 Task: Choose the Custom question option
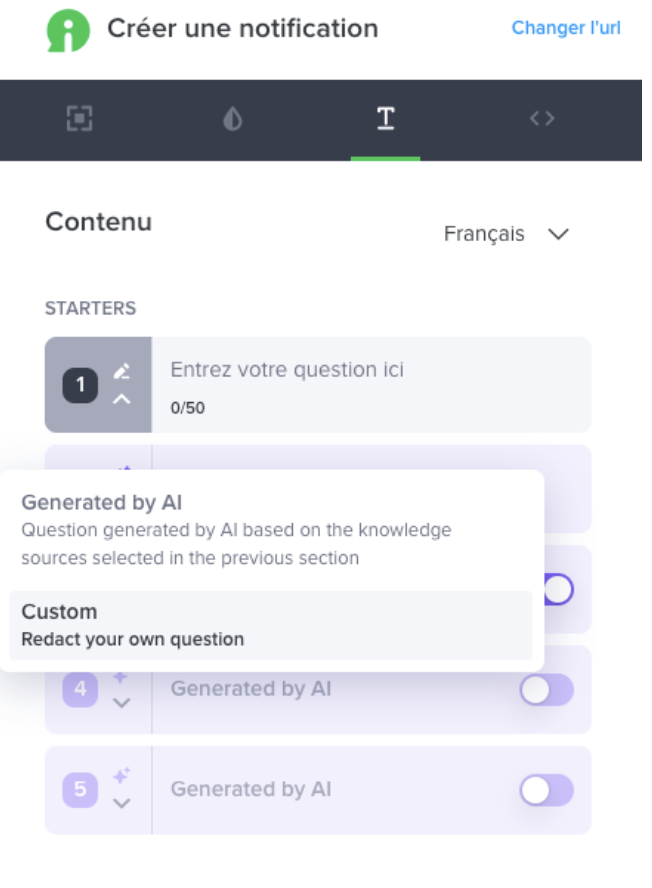click(x=271, y=625)
